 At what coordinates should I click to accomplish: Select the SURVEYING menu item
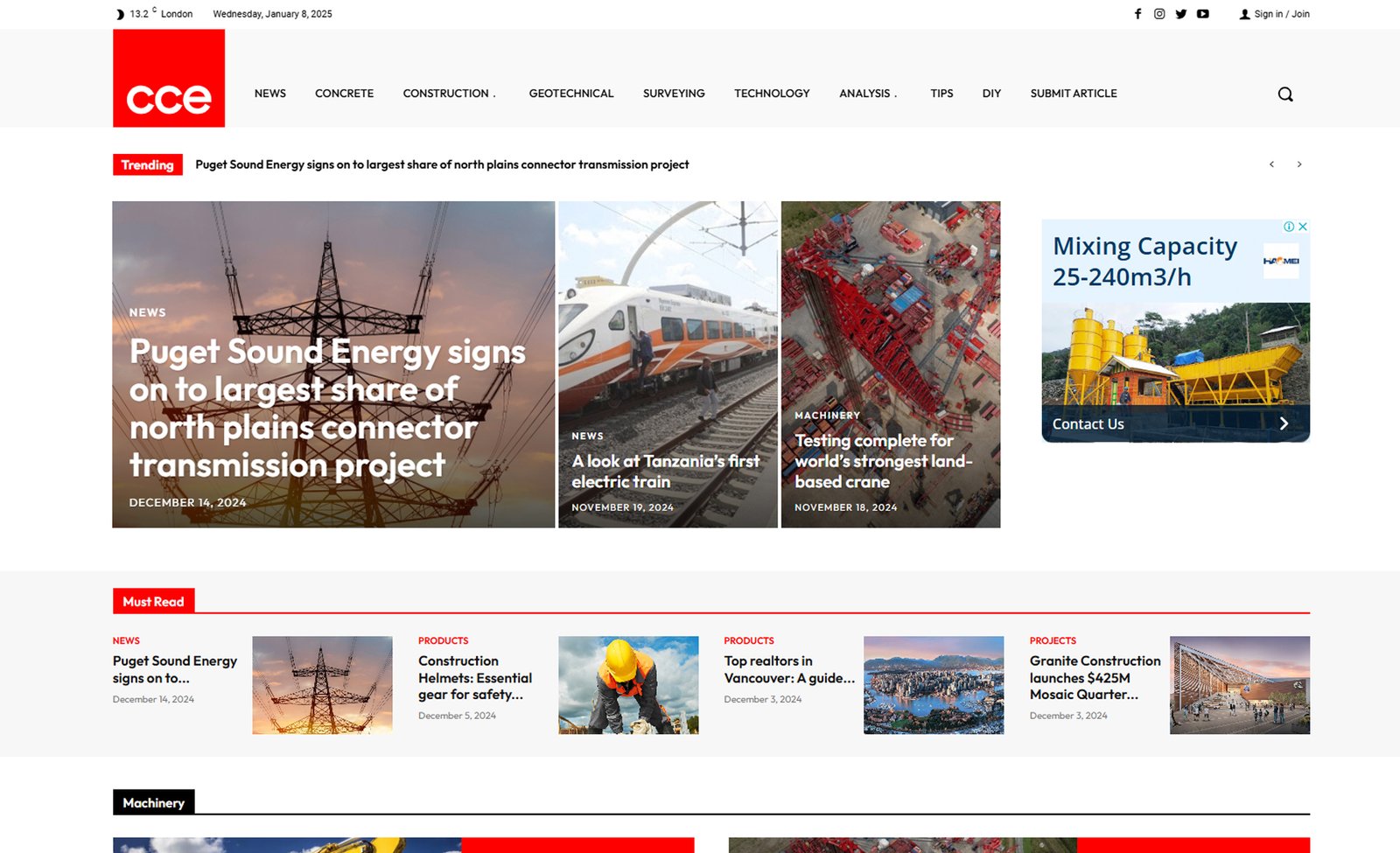point(674,94)
